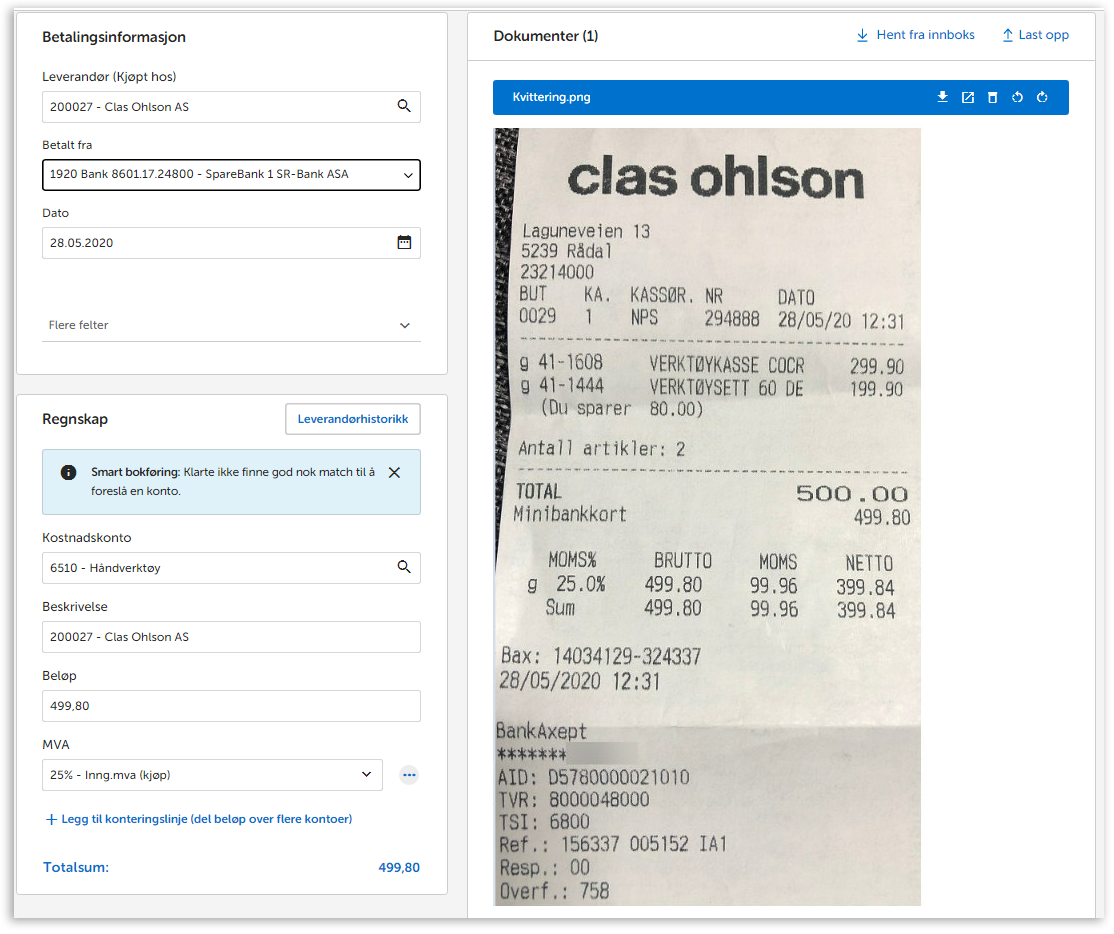The height and width of the screenshot is (934, 1114).
Task: Open the Betalt fra bank account dropdown
Action: [x=231, y=175]
